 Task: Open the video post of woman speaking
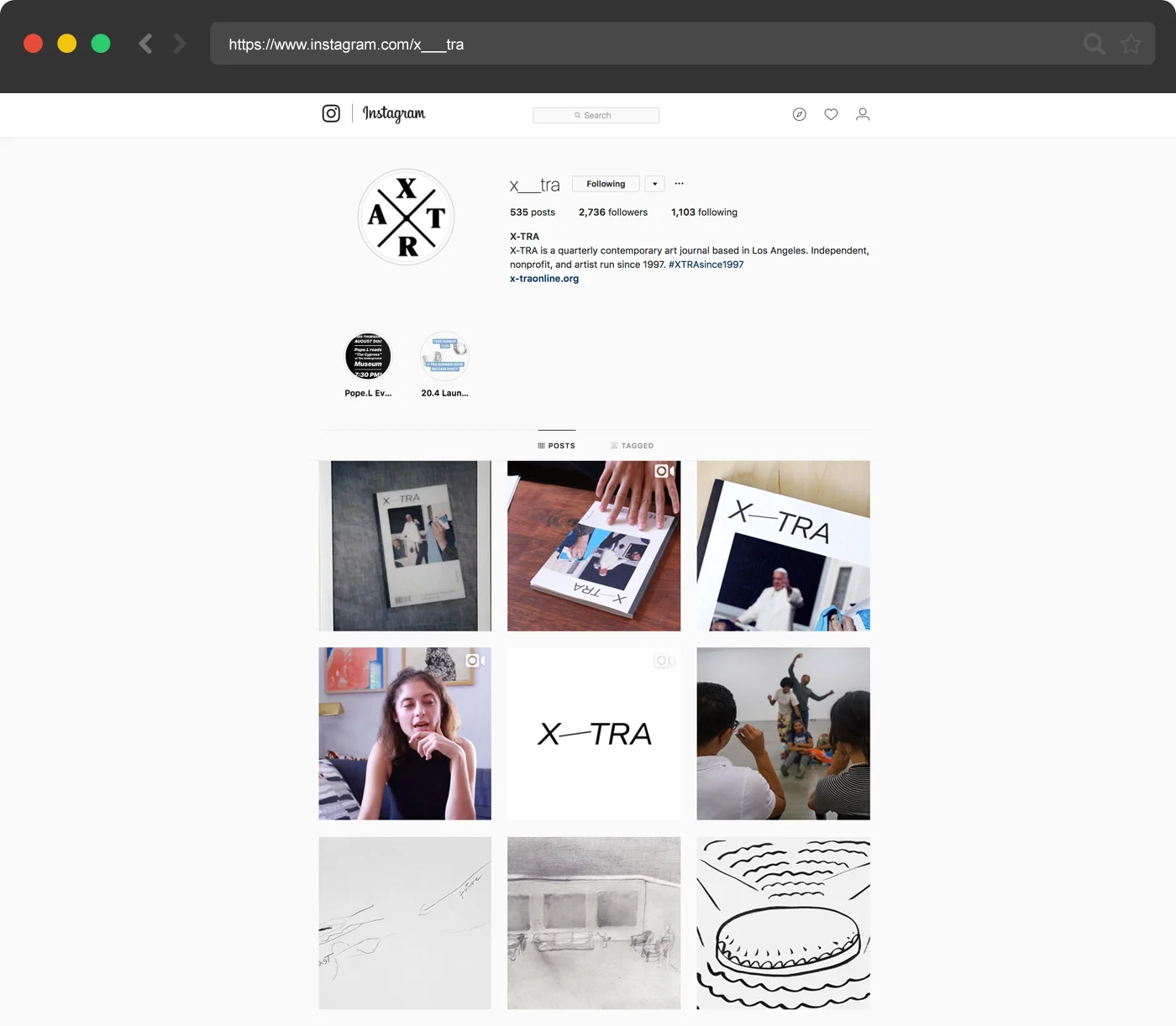tap(405, 734)
